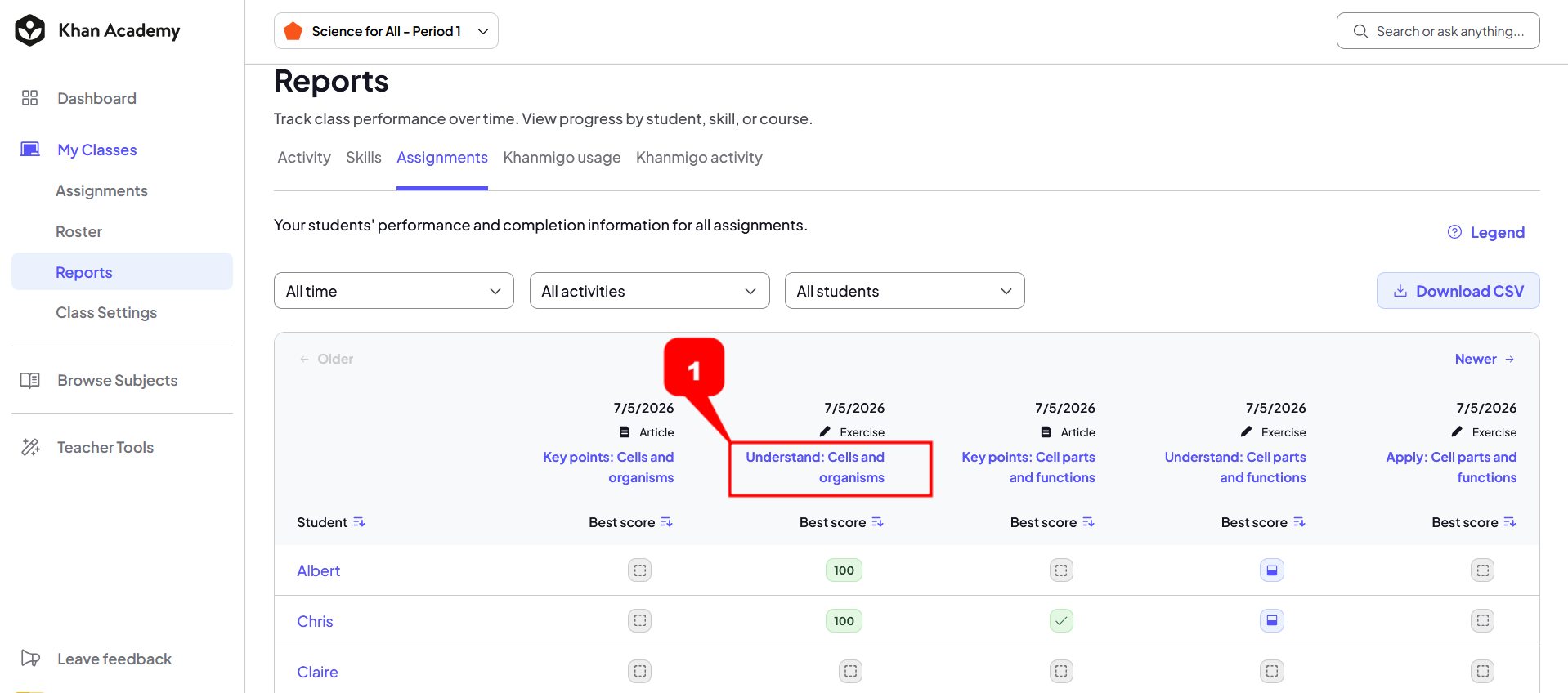Click the Download CSV button

click(1458, 291)
